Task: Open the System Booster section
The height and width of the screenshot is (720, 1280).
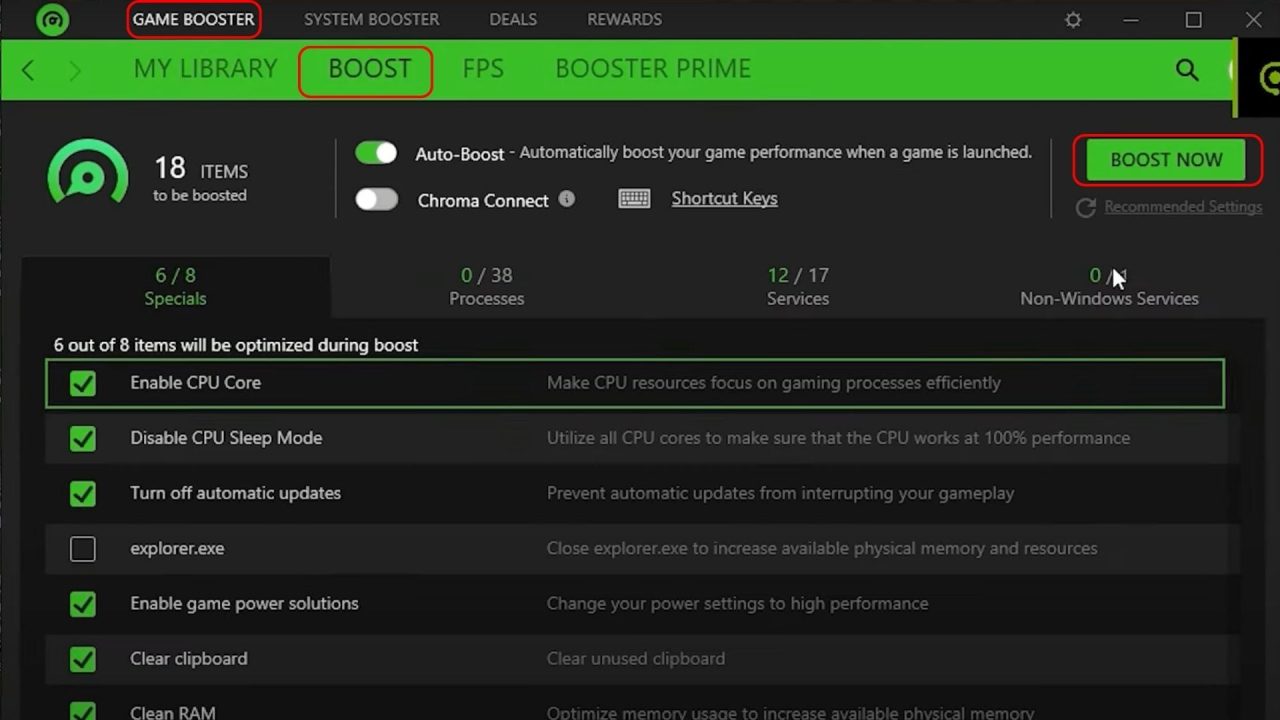Action: click(371, 20)
